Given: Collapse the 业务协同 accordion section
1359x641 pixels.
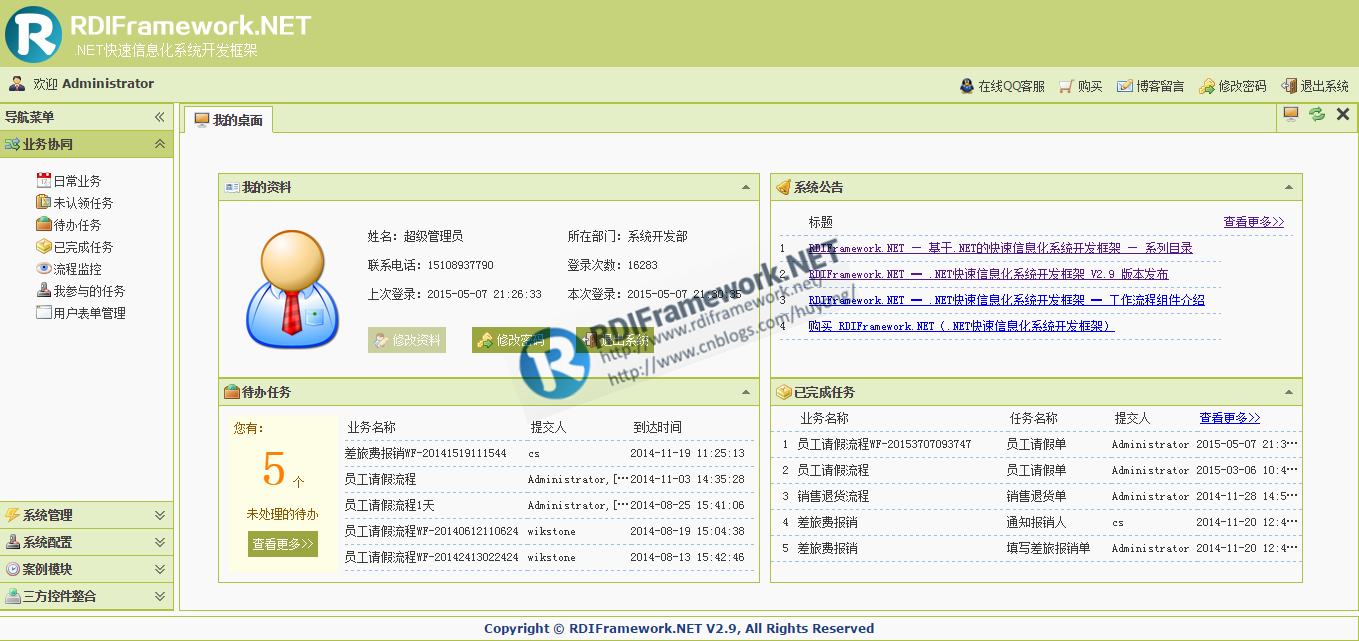Looking at the screenshot, I should (159, 144).
